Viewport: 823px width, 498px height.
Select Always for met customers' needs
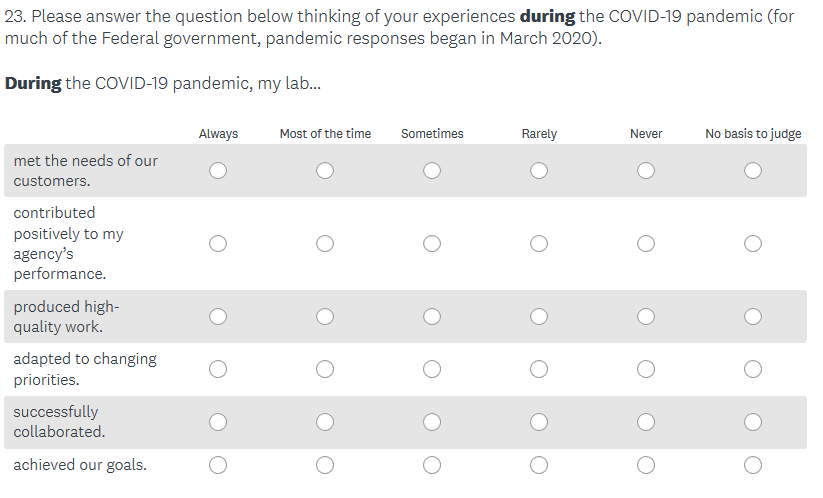coord(218,171)
